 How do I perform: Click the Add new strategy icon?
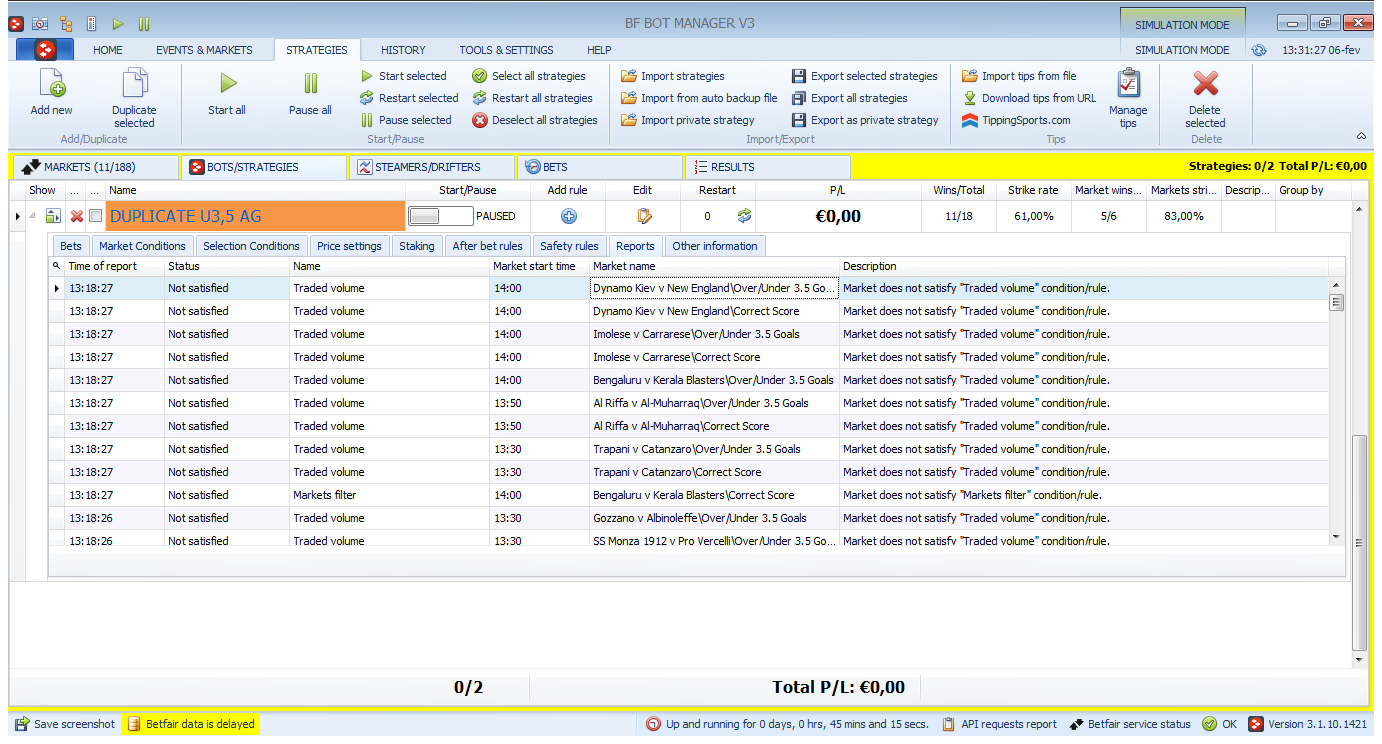(x=51, y=84)
